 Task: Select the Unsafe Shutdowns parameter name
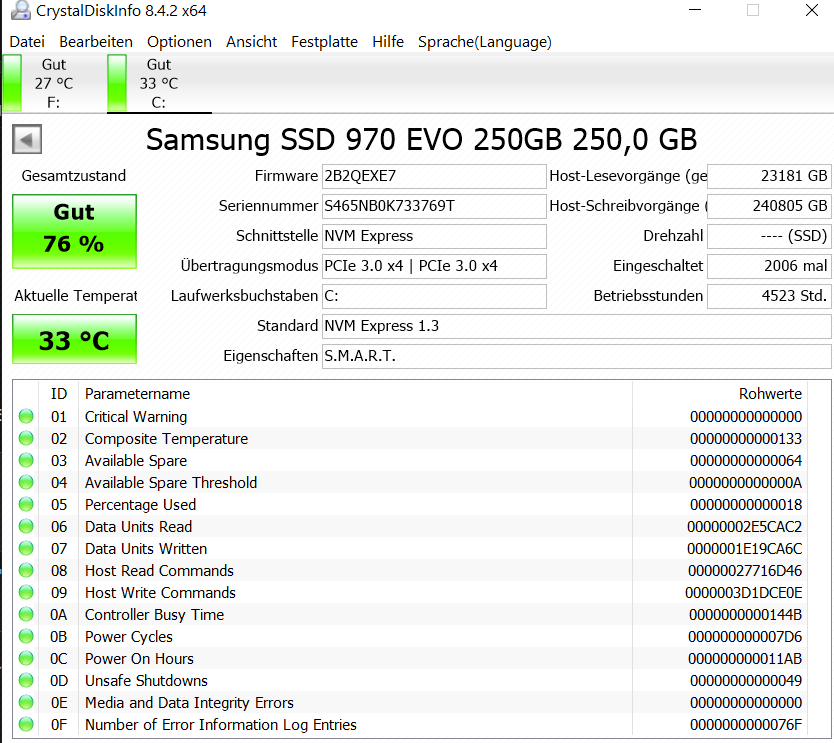pos(146,680)
